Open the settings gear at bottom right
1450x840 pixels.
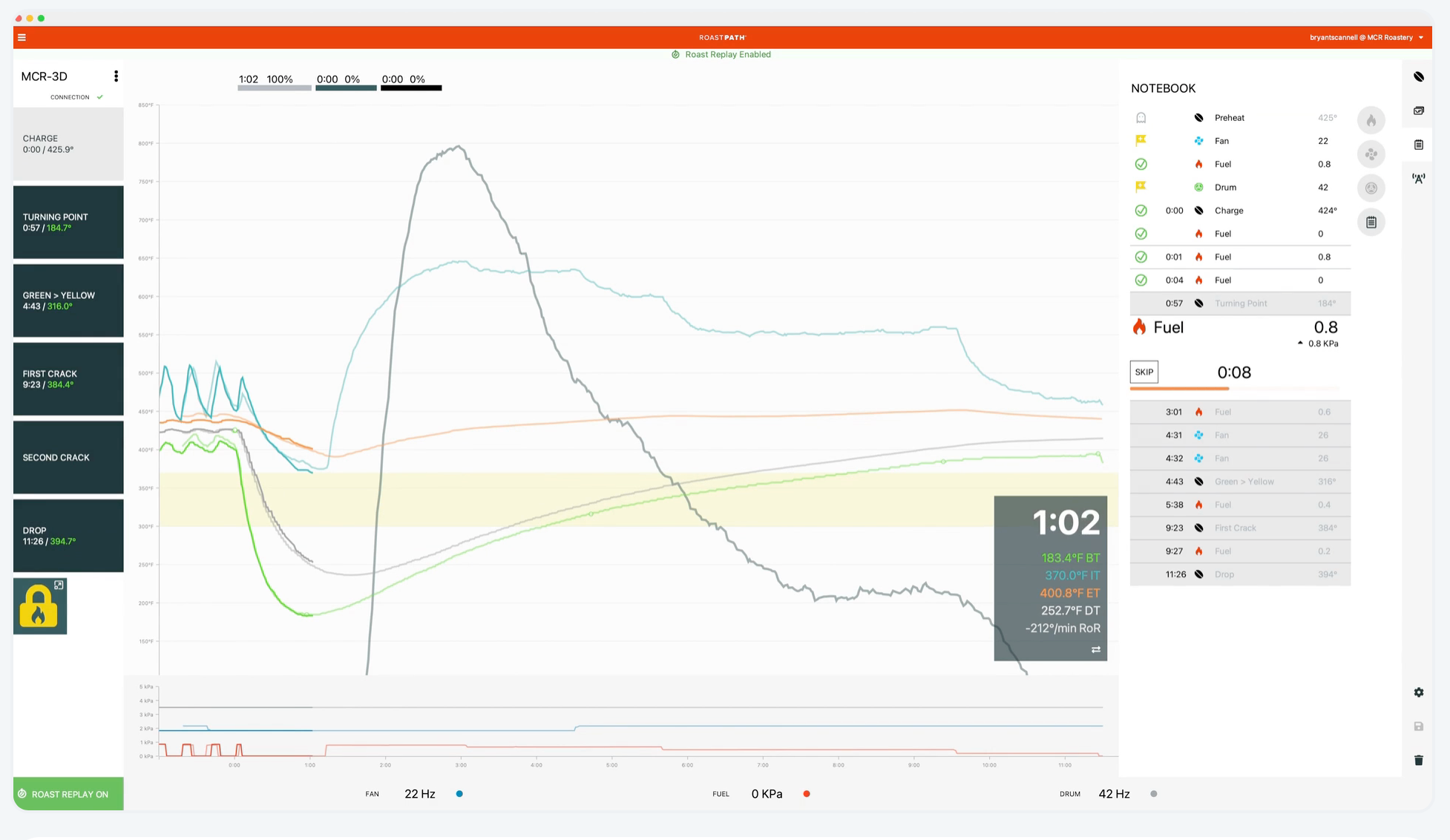pyautogui.click(x=1418, y=692)
